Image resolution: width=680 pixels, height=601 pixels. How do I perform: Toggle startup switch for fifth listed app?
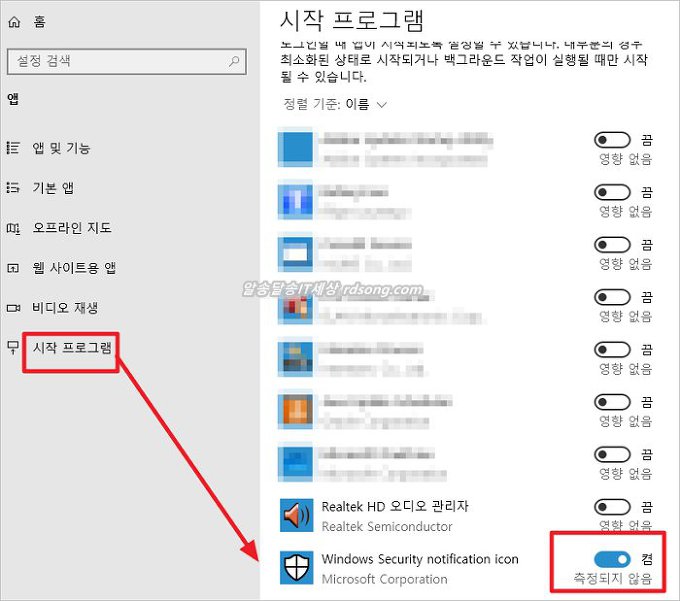pyautogui.click(x=612, y=350)
